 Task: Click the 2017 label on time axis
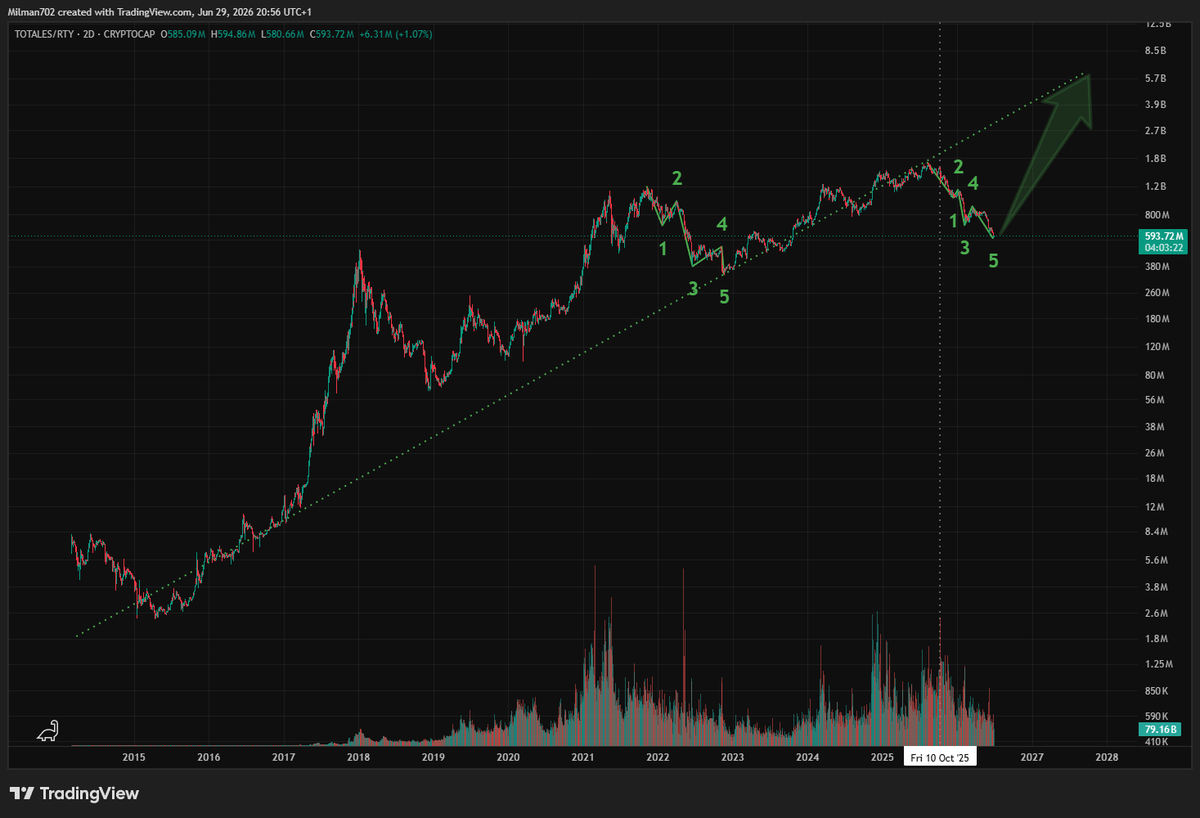pyautogui.click(x=283, y=758)
